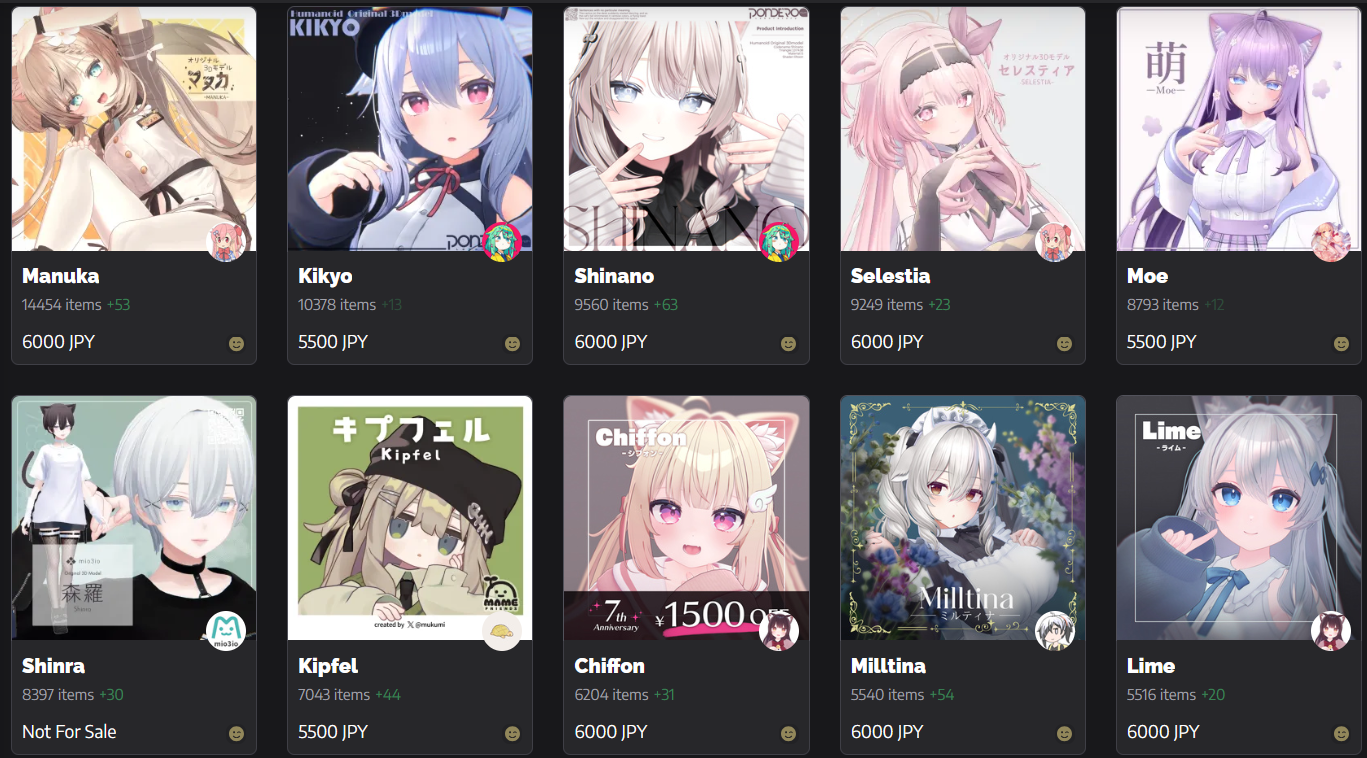Image resolution: width=1367 pixels, height=758 pixels.
Task: Select the Chiffon anniversary sale thumbnail
Action: click(x=686, y=518)
